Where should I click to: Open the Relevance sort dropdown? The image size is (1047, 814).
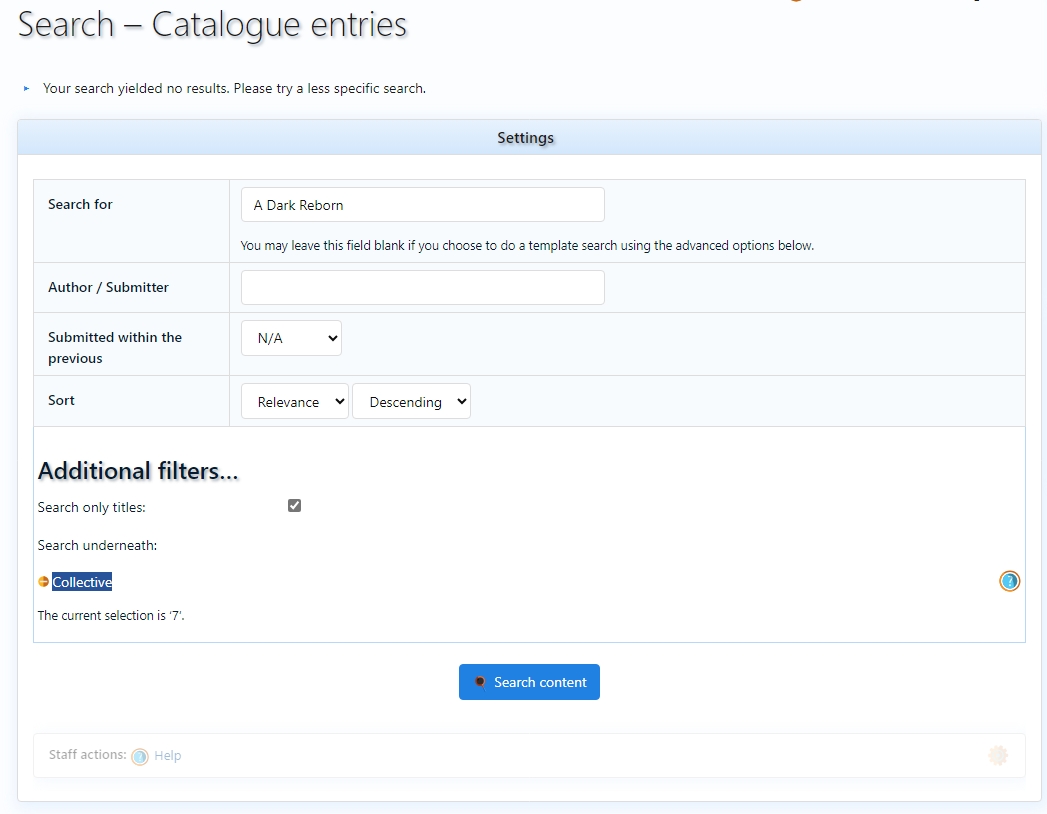(x=295, y=402)
